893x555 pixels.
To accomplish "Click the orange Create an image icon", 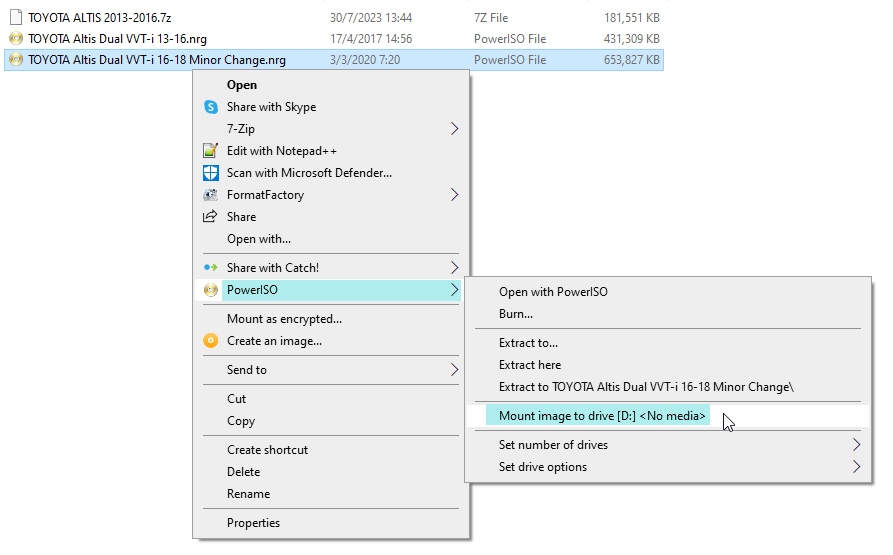I will [210, 341].
